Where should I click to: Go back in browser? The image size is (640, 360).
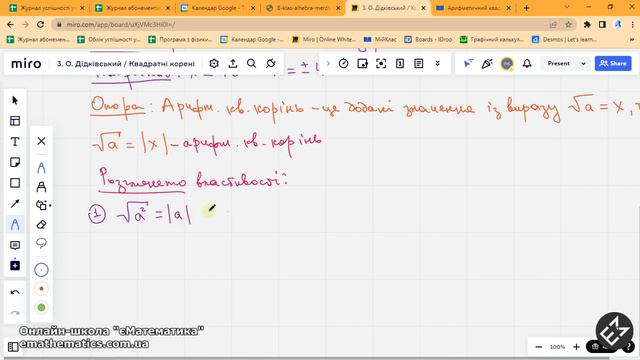click(11, 24)
